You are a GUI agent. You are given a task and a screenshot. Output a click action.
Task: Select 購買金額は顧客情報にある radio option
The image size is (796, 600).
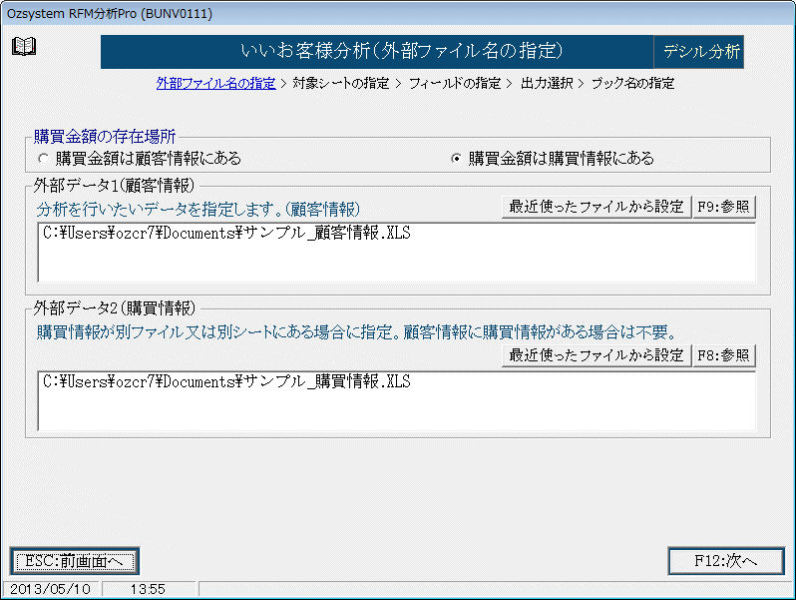tap(140, 158)
